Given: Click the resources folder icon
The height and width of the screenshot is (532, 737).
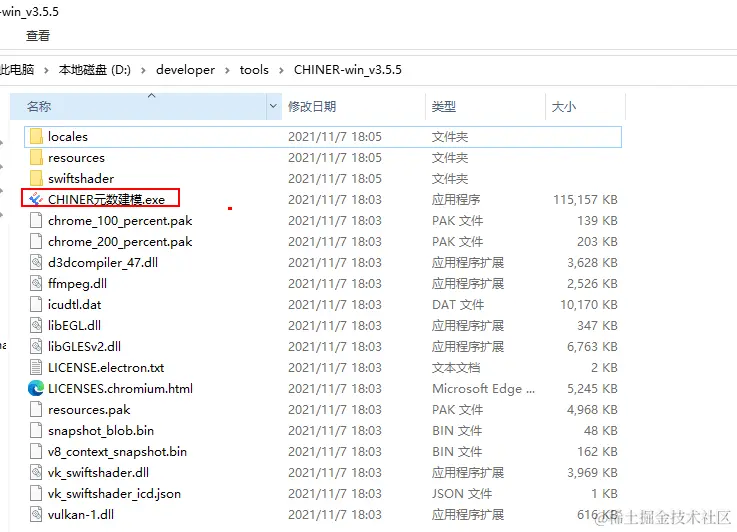Looking at the screenshot, I should (x=36, y=157).
